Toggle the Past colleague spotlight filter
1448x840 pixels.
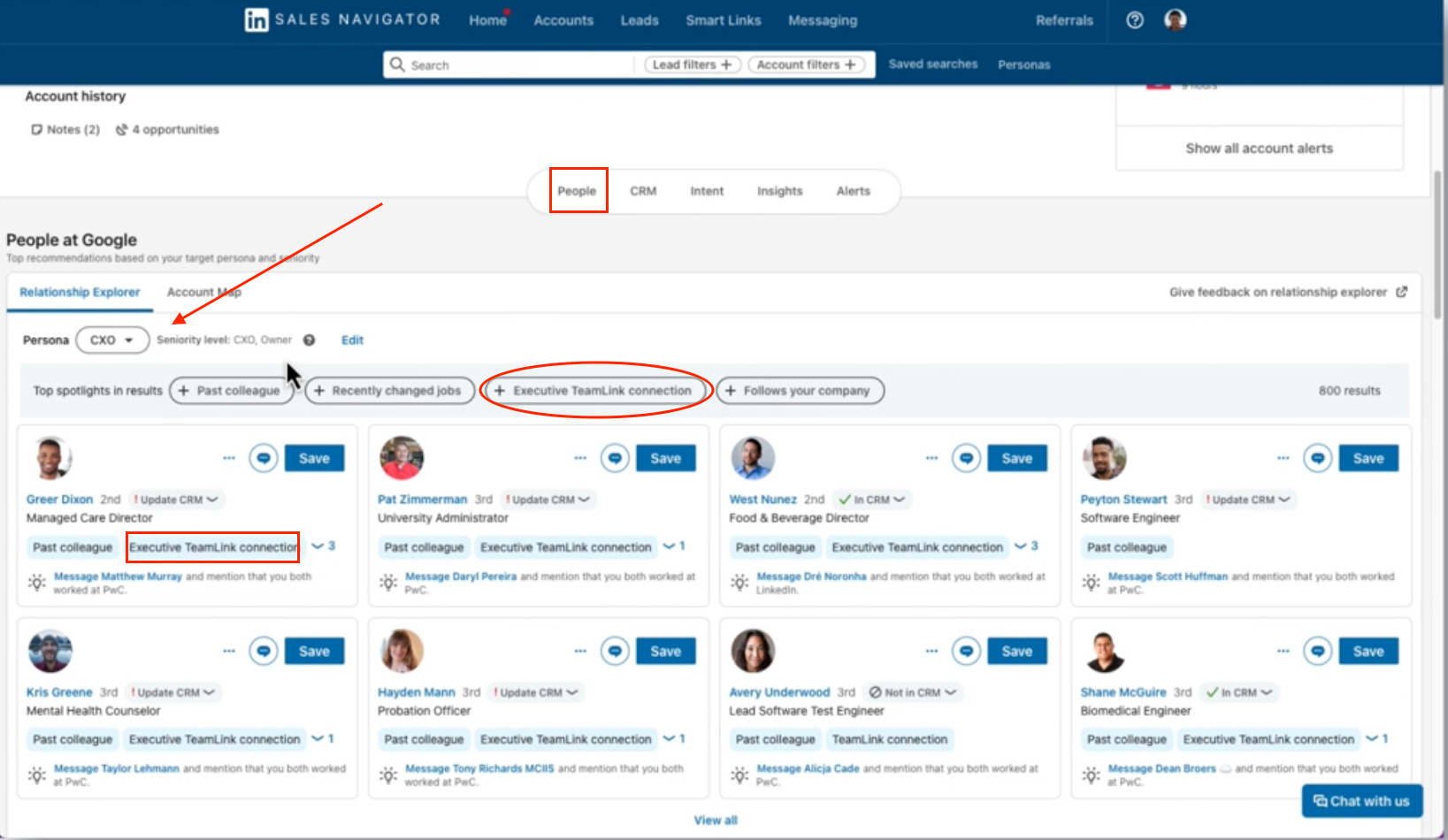pyautogui.click(x=231, y=391)
